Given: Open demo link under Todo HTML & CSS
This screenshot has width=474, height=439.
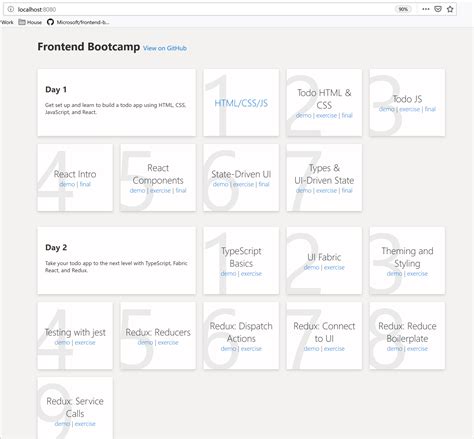Looking at the screenshot, I should 303,115.
